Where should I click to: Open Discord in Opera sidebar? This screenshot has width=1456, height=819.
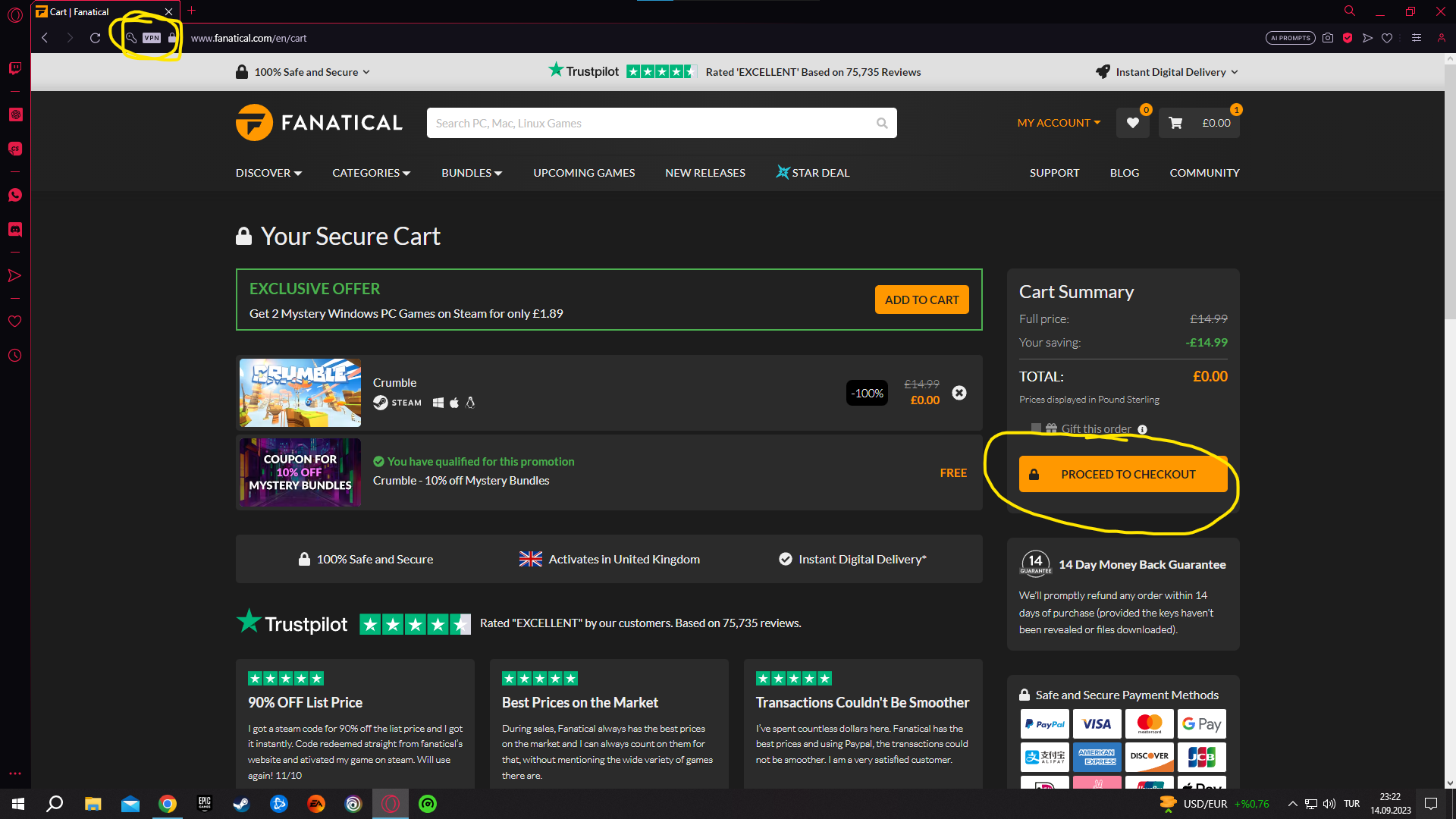point(15,229)
